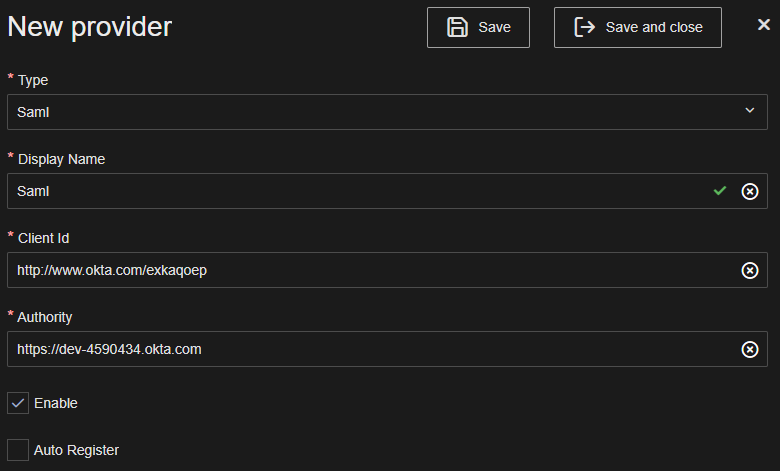Screen dimensions: 780x471
Task: Clear the Client Id field
Action: pos(749,270)
